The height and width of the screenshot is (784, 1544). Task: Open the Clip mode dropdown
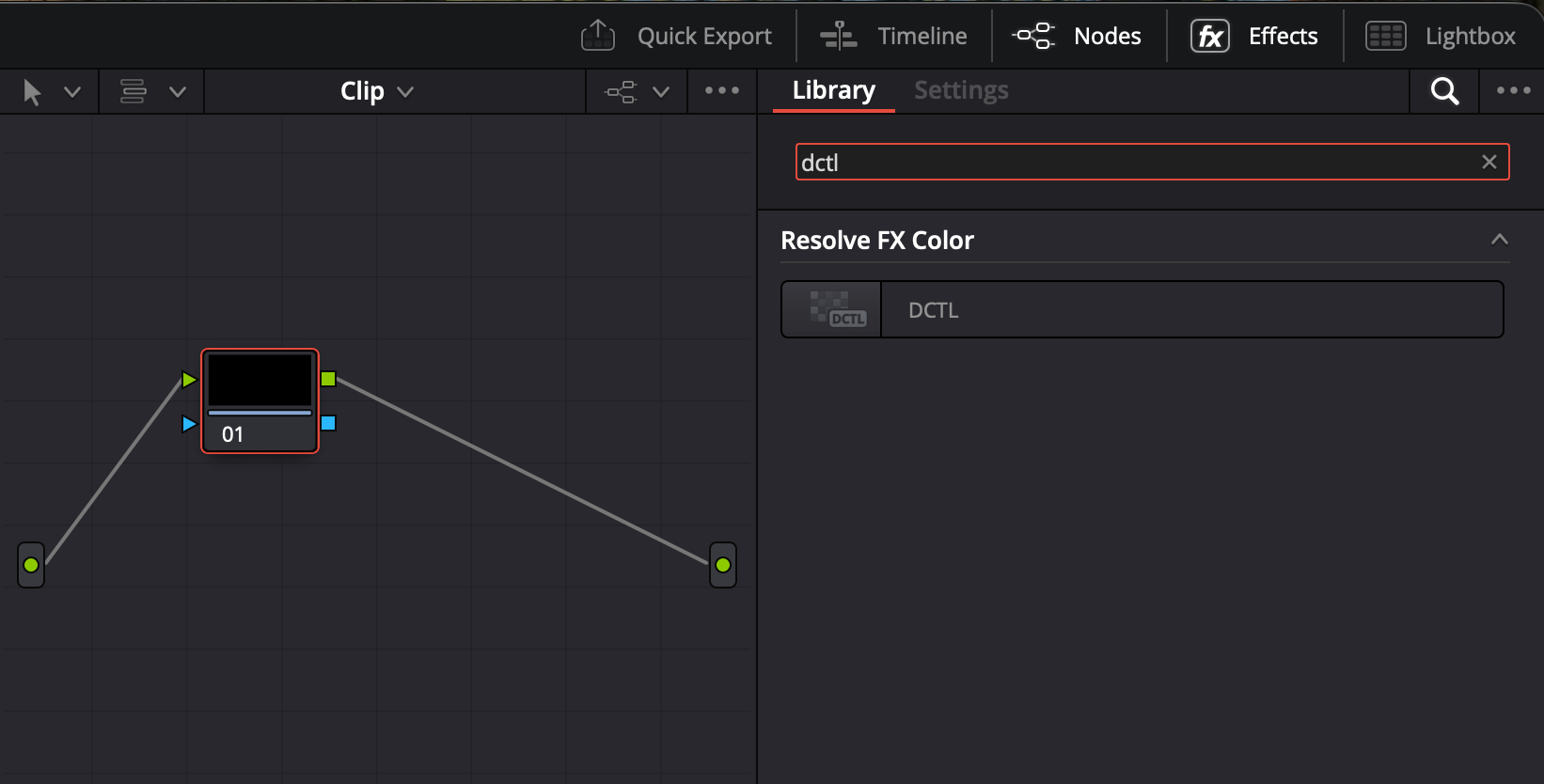pos(376,91)
